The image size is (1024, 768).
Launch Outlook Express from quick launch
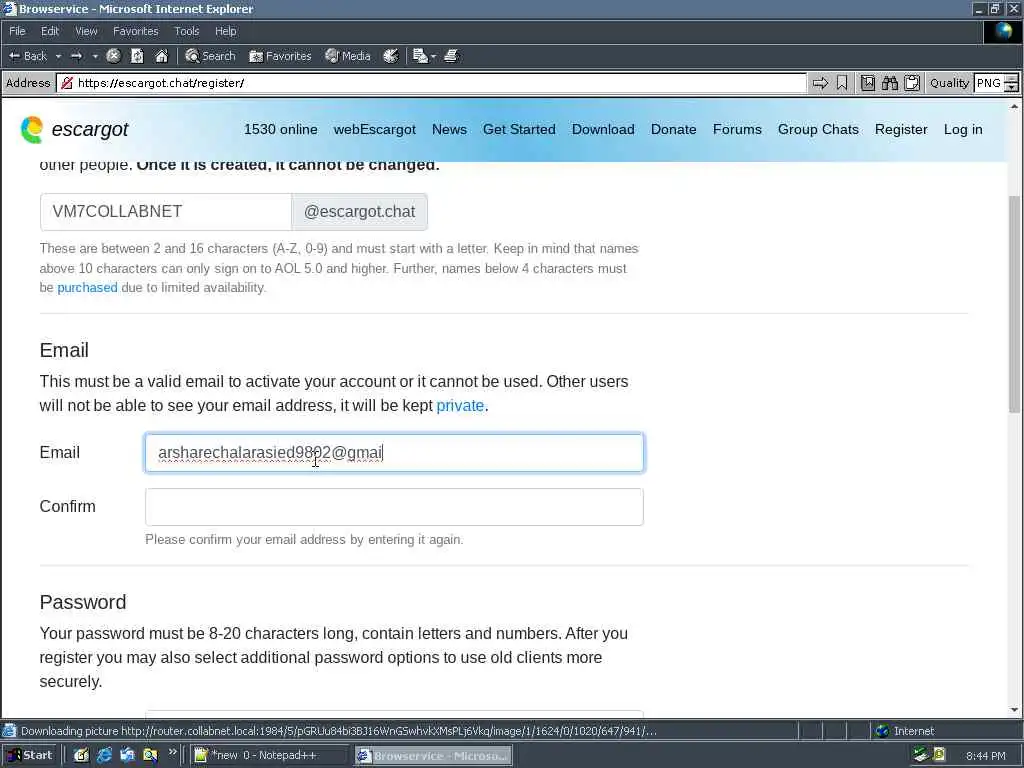click(127, 756)
